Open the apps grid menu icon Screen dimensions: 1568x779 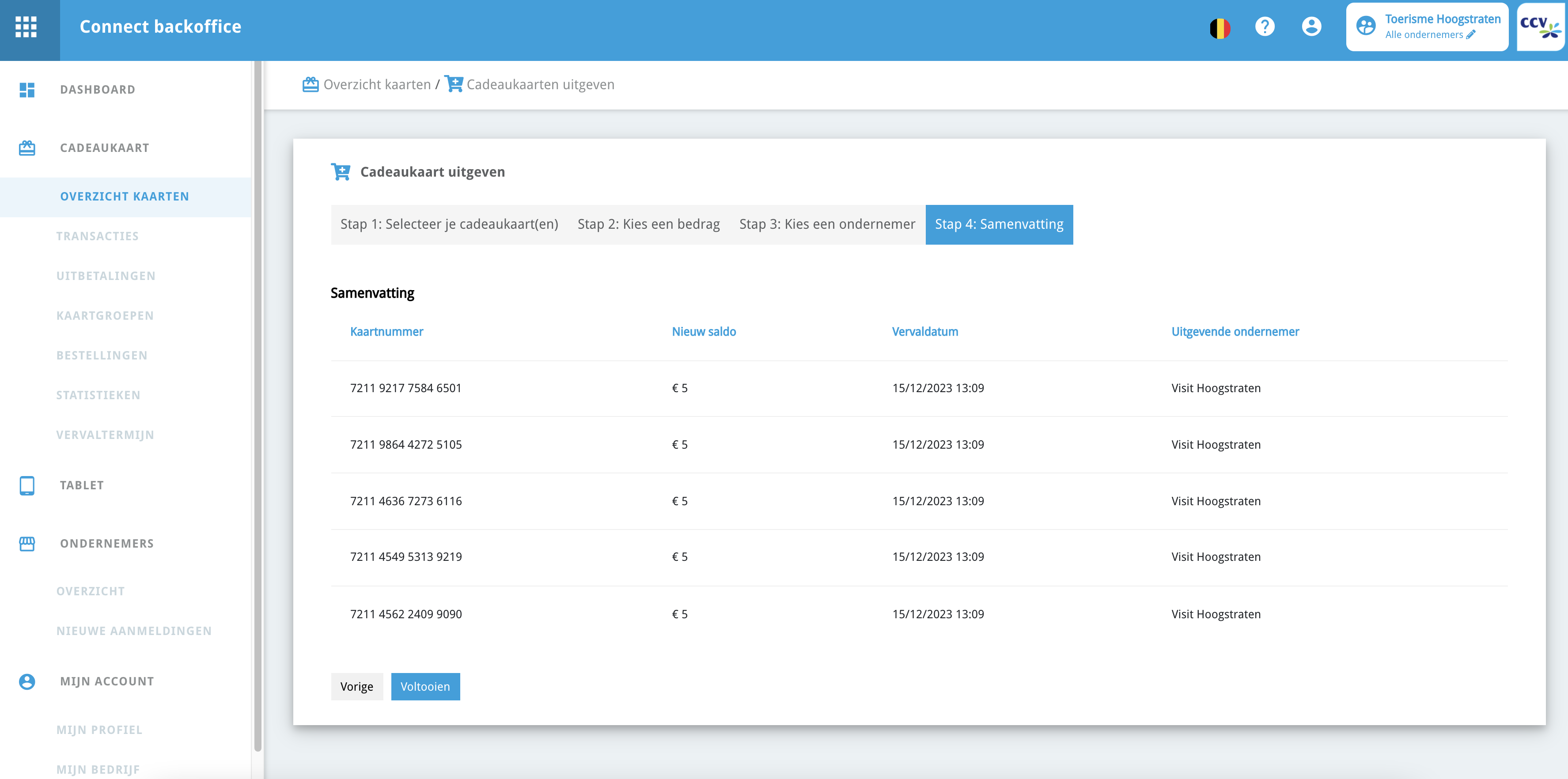click(26, 27)
